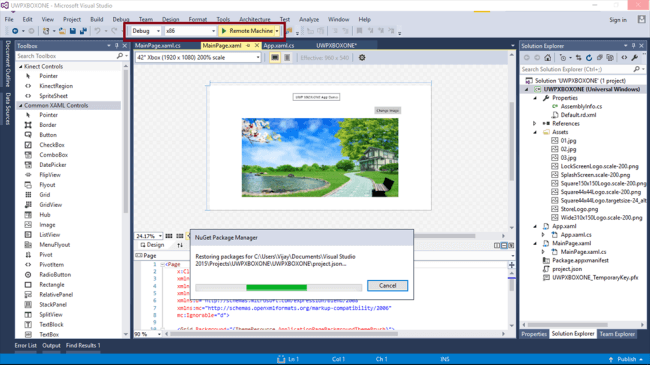650x365 pixels.
Task: Click the magnifier icon in Search Toolbox
Action: point(120,56)
